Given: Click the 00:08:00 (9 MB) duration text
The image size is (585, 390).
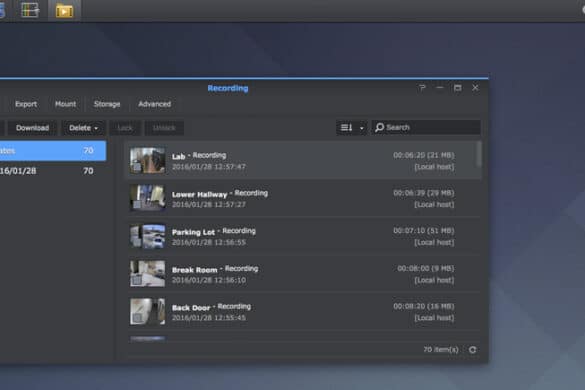Looking at the screenshot, I should click(x=425, y=268).
